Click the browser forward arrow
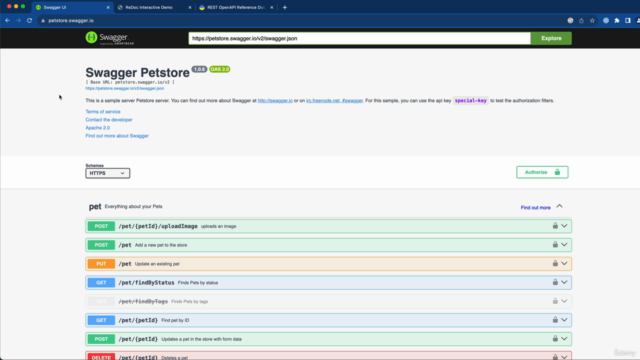This screenshot has height=360, width=640. pyautogui.click(x=18, y=20)
